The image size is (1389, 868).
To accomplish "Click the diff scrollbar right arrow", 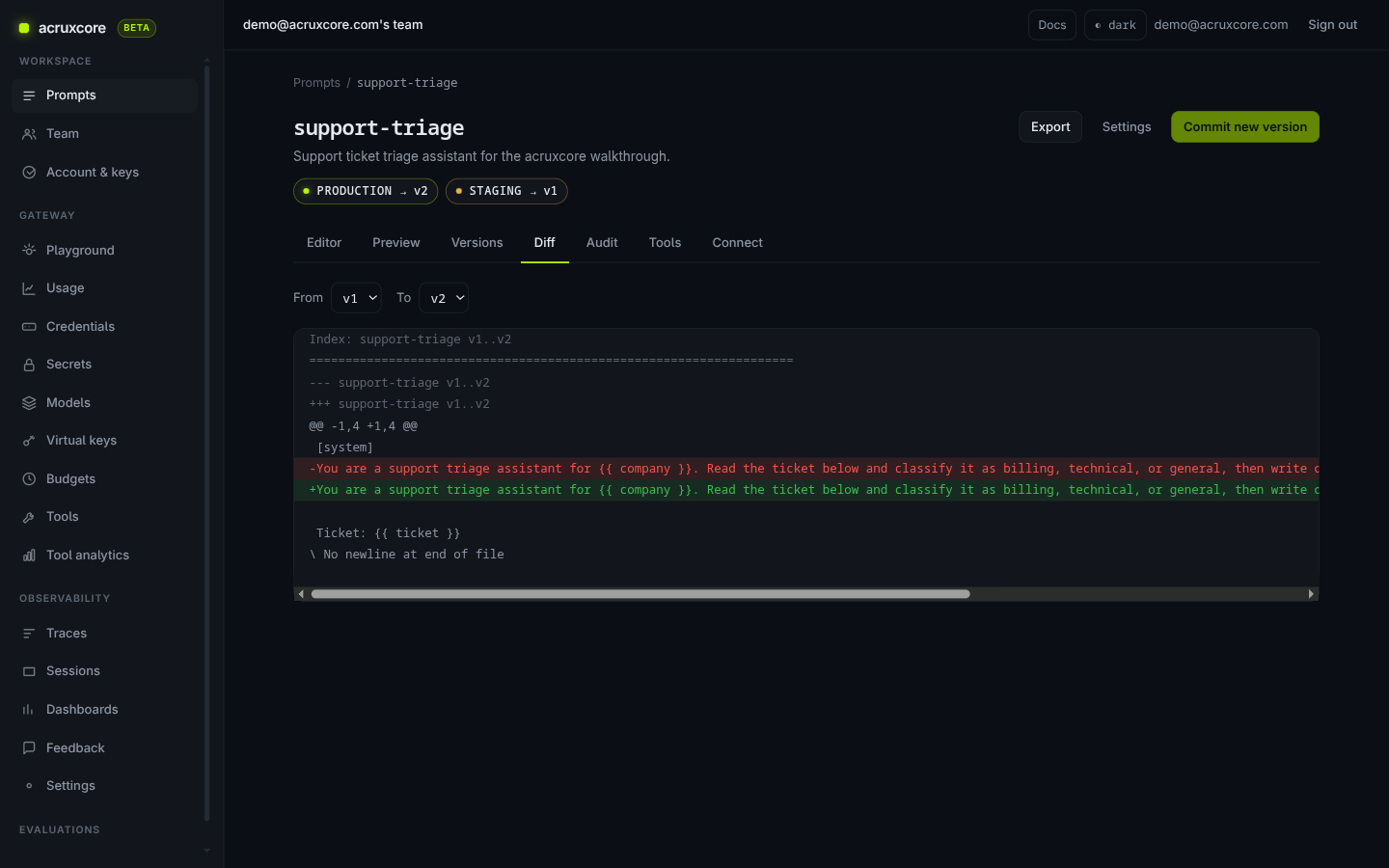I will [x=1311, y=594].
